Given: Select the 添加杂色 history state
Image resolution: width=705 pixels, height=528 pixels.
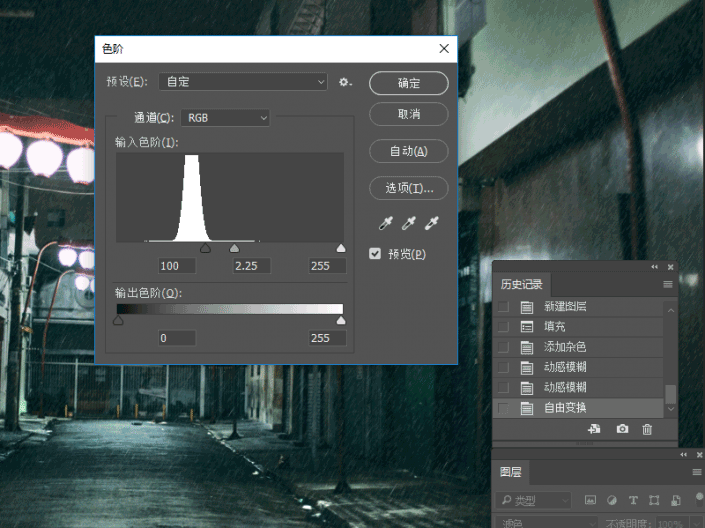Looking at the screenshot, I should click(579, 347).
